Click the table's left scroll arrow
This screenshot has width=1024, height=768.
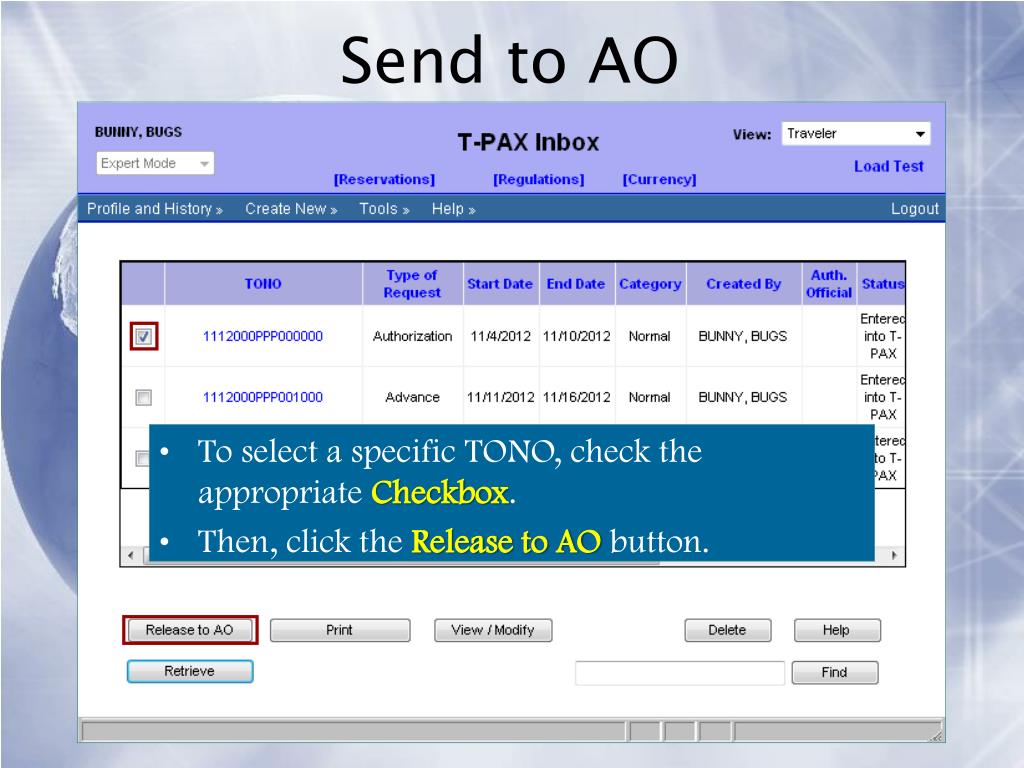pos(131,555)
